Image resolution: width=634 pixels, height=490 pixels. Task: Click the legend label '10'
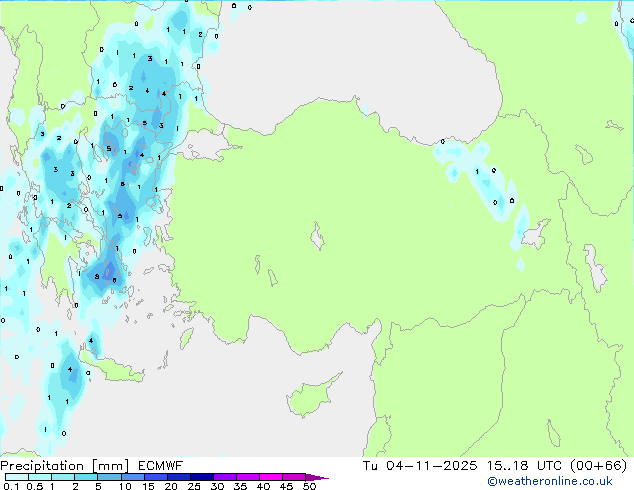click(x=125, y=486)
